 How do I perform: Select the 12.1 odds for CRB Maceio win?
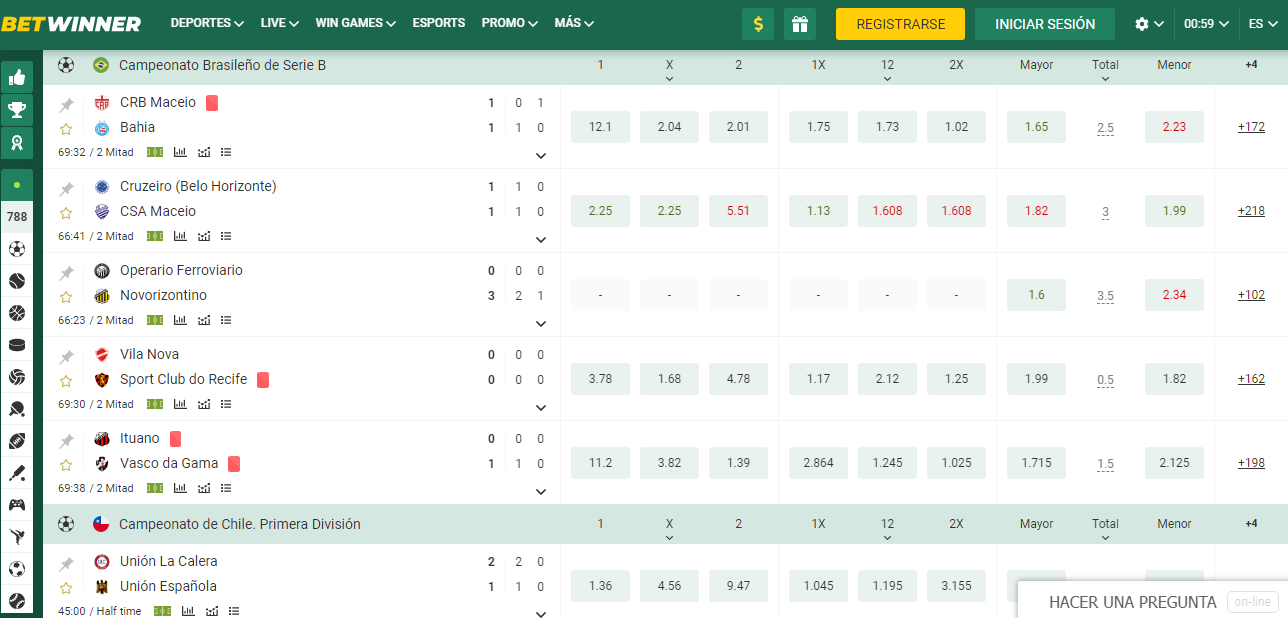pos(600,127)
